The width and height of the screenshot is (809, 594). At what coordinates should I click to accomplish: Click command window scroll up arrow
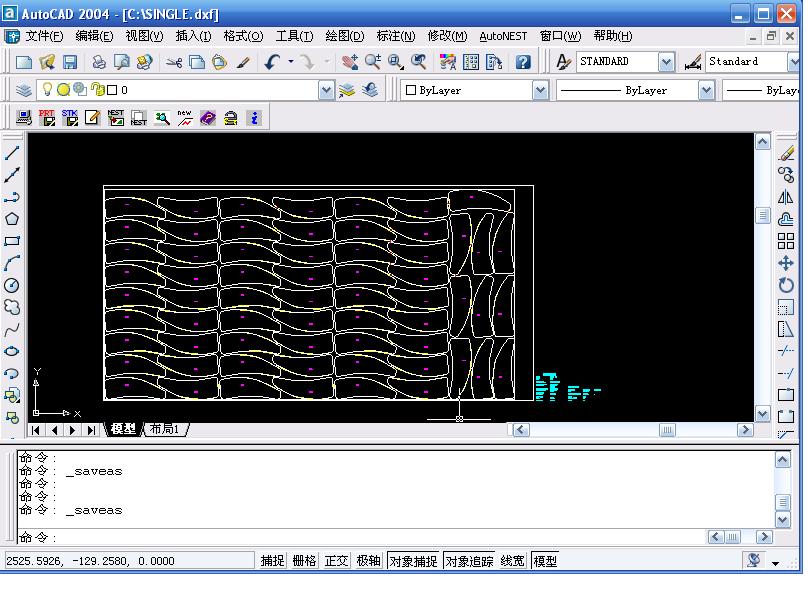coord(783,460)
